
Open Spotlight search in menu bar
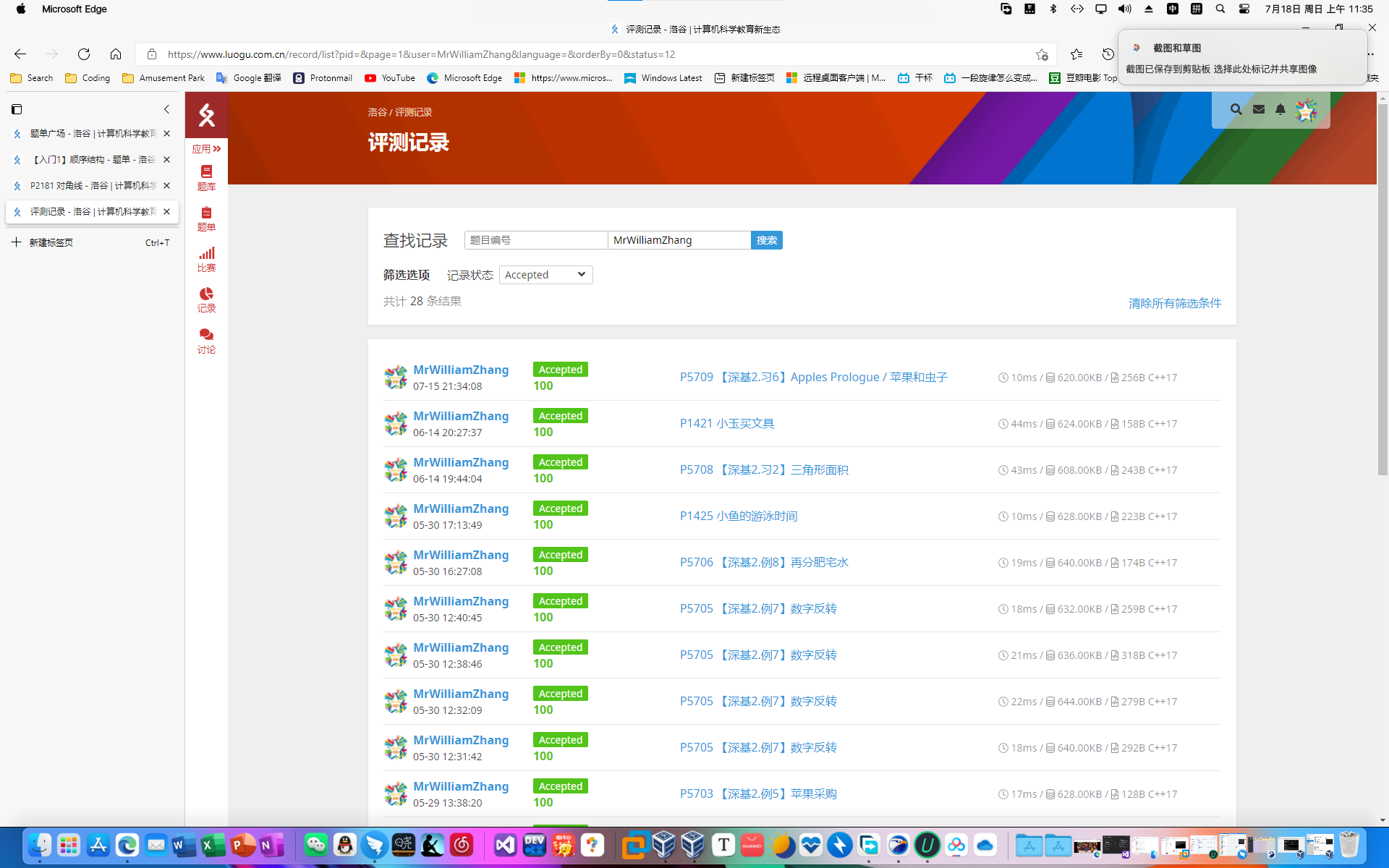(1220, 9)
